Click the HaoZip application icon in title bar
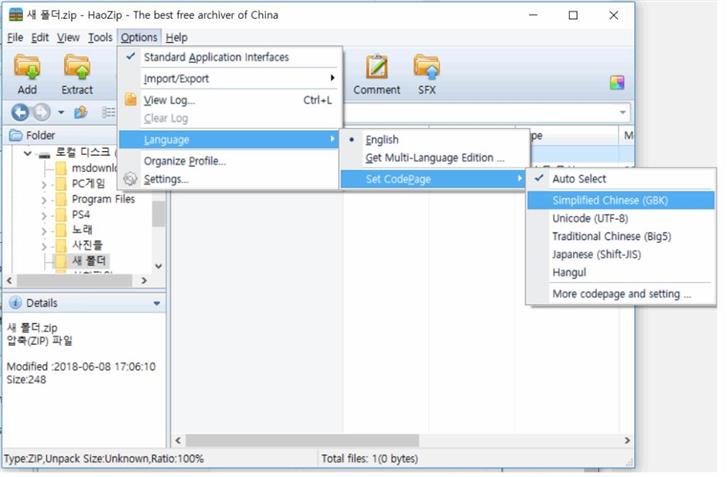Viewport: 728px width, 477px height. (15, 15)
